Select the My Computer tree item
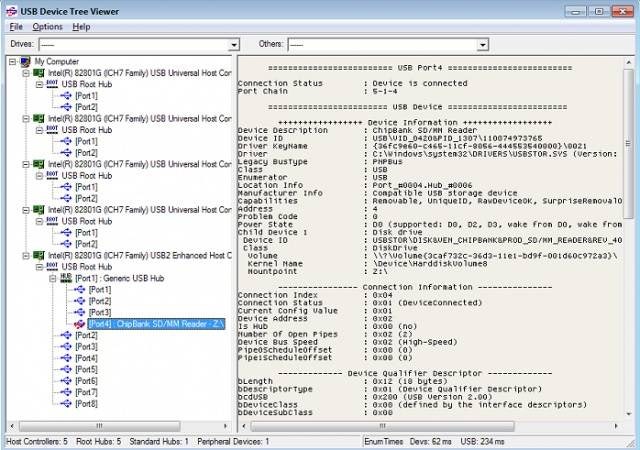This screenshot has width=640, height=450. 57,62
